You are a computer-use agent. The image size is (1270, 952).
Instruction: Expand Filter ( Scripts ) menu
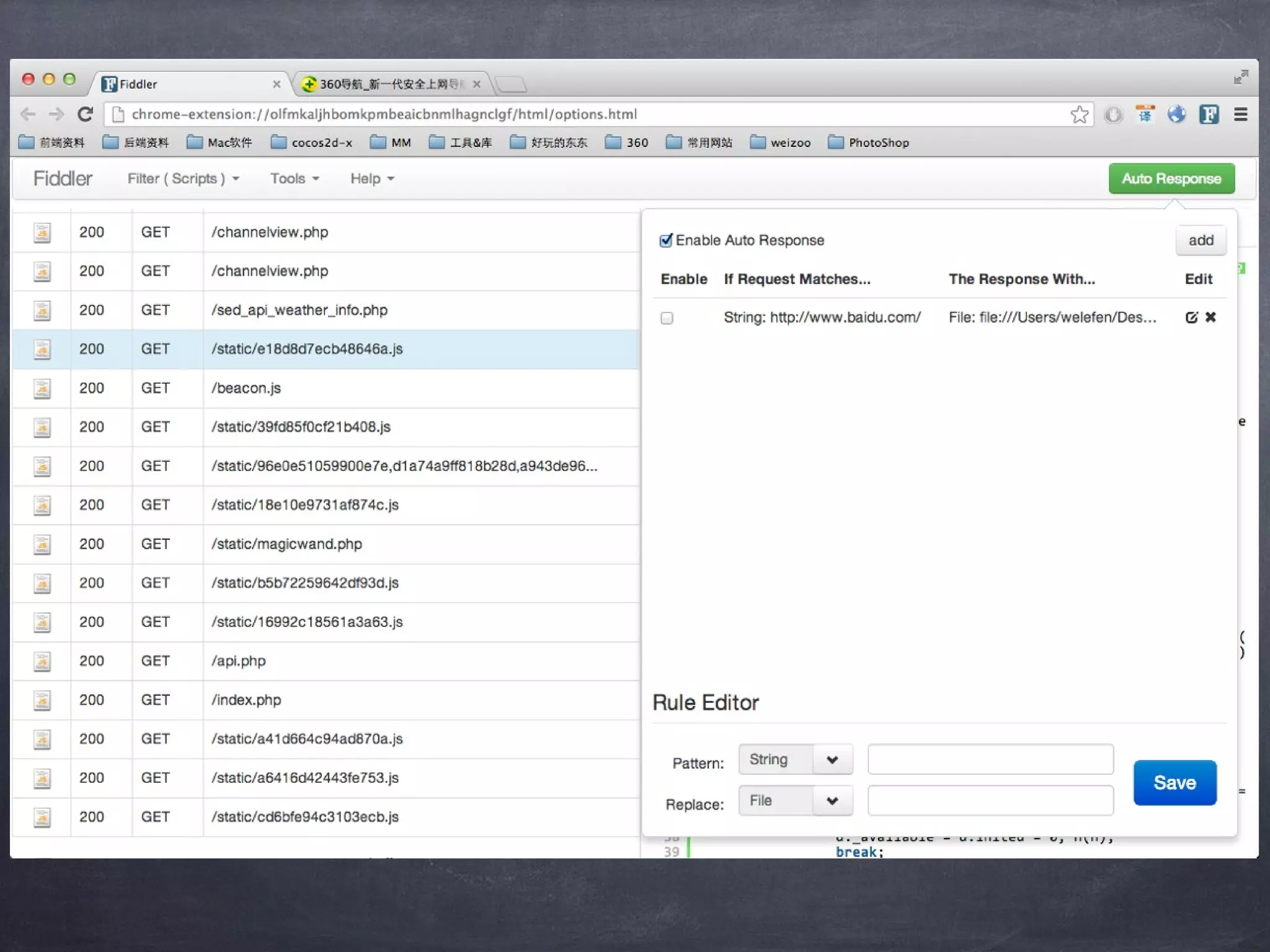click(x=183, y=178)
